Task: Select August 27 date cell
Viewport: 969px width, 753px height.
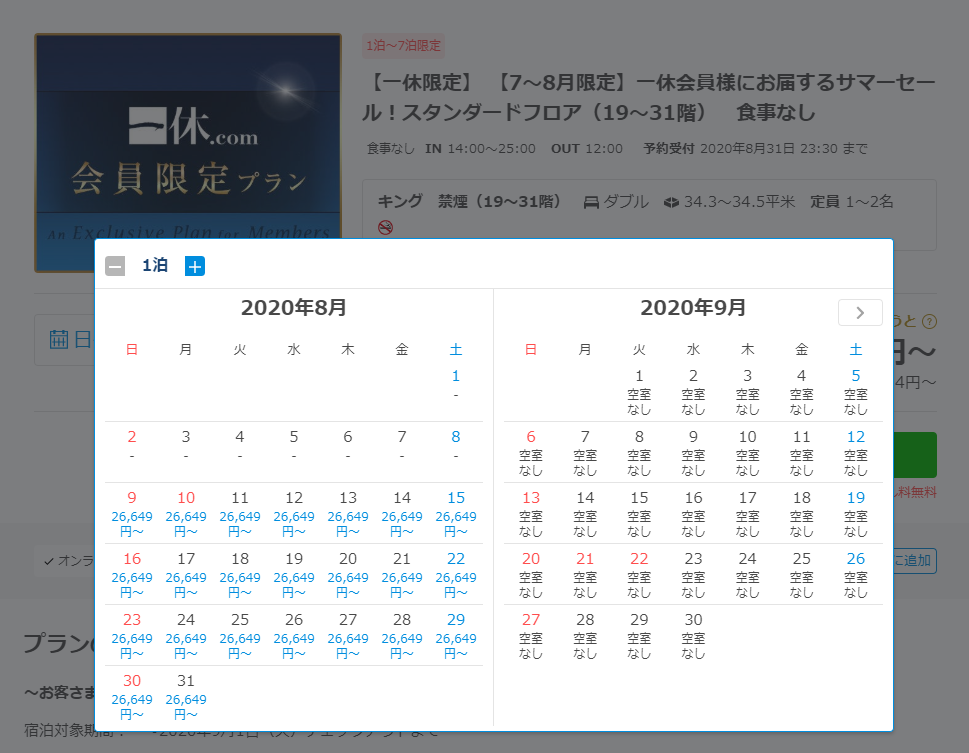Action: (x=348, y=636)
